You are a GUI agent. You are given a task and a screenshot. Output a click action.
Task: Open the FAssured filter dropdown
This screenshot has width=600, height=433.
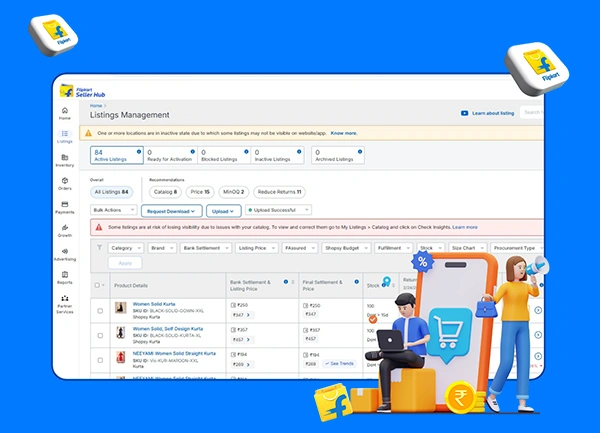click(x=300, y=248)
